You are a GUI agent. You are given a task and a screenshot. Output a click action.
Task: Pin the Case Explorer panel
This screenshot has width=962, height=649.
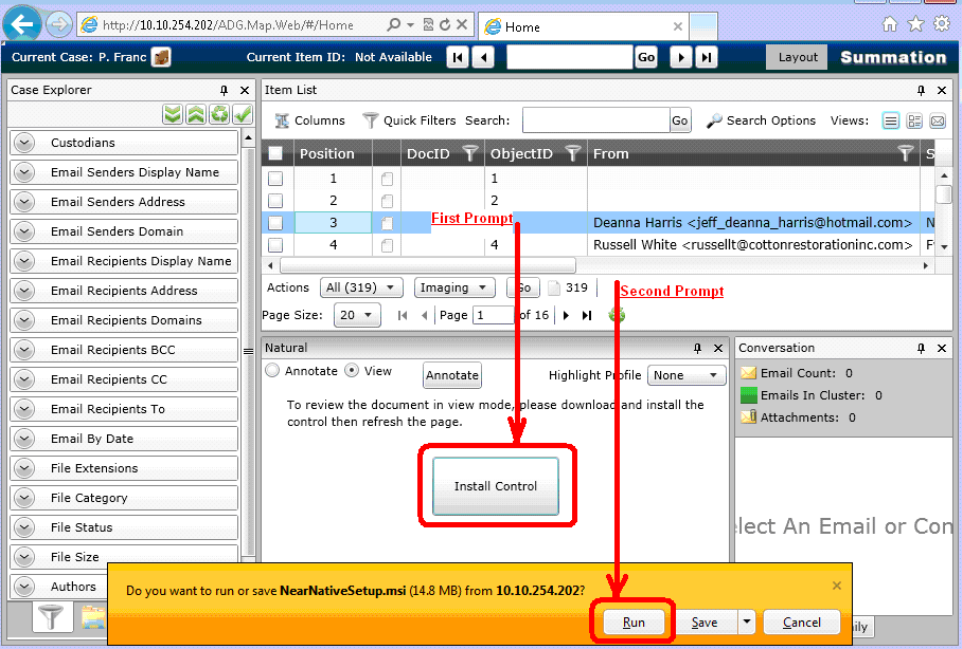click(x=224, y=90)
